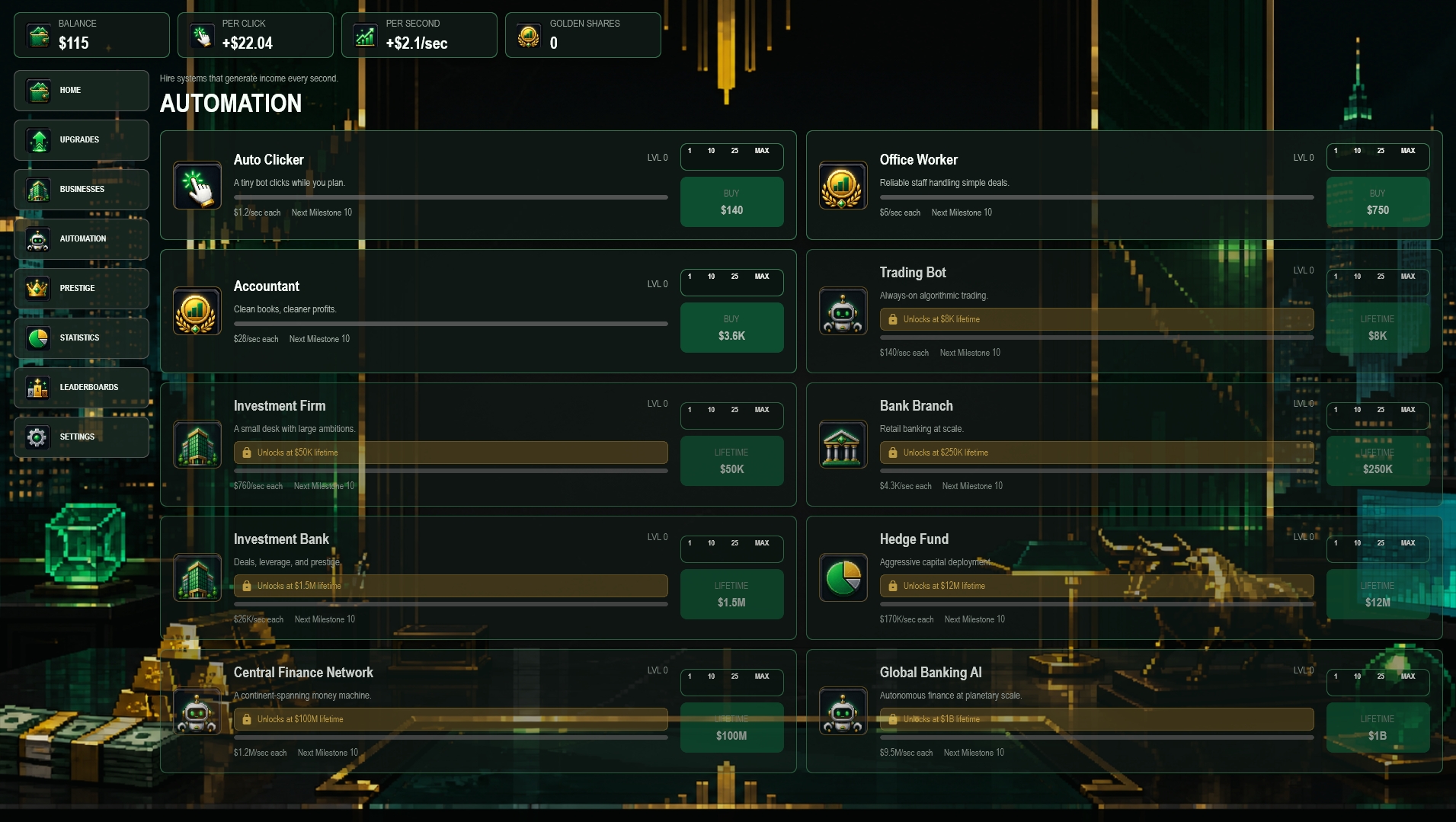This screenshot has height=822, width=1456.
Task: Set Investment Firm quantity to 1
Action: tap(690, 410)
